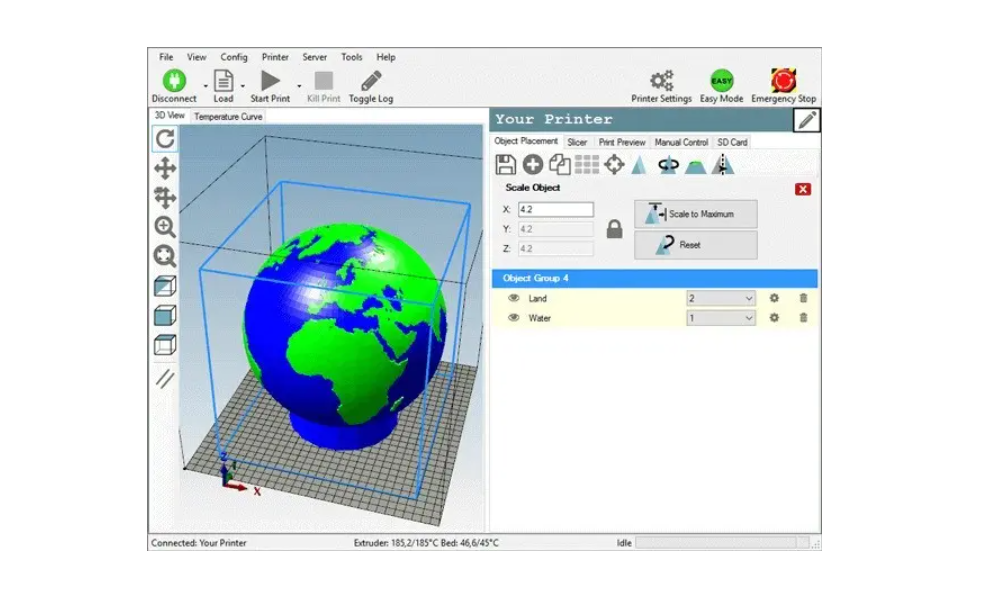1004x610 pixels.
Task: Open the Printer menu
Action: point(275,57)
